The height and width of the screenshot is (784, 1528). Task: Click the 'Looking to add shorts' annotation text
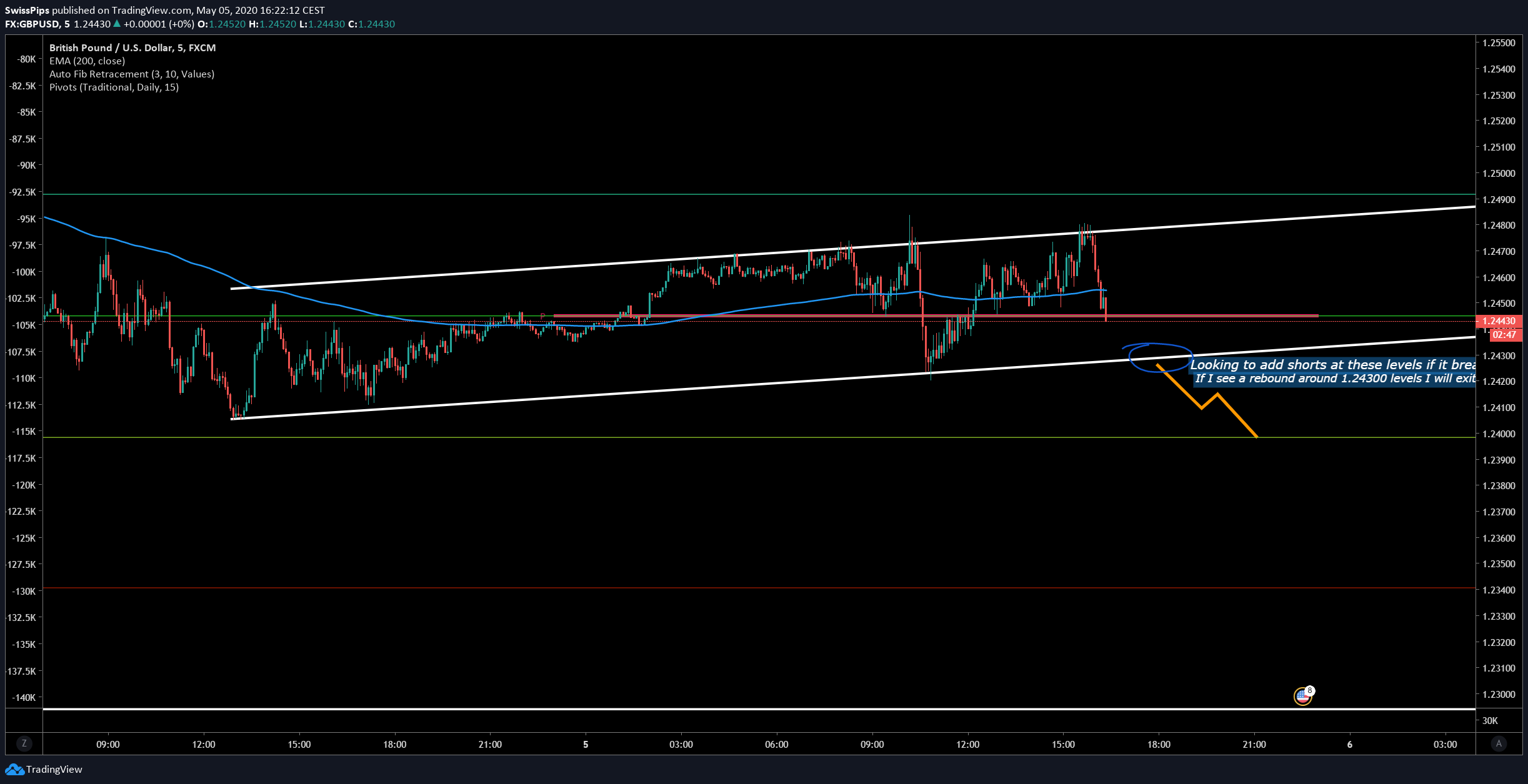(x=1332, y=364)
